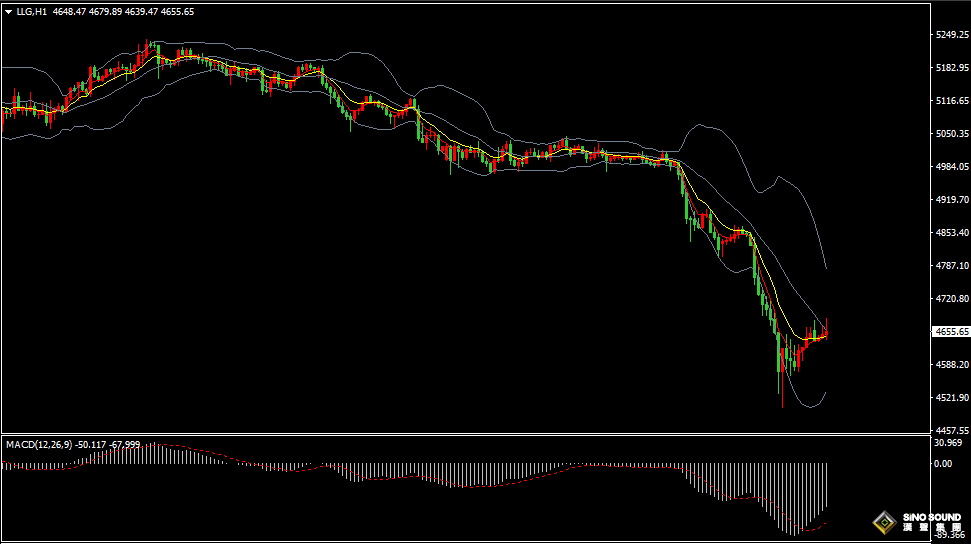Click the OHLC values in chart header
The image size is (971, 544).
point(124,12)
